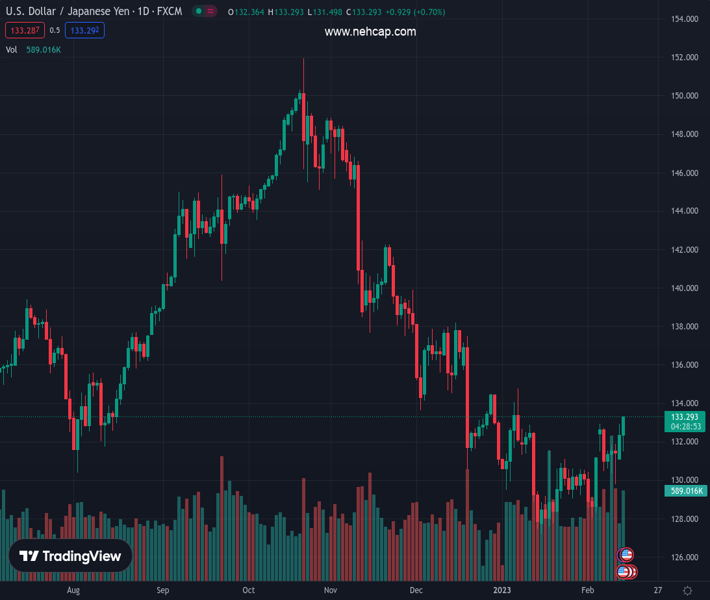The width and height of the screenshot is (710, 600).
Task: Click the green market status dot
Action: [199, 12]
